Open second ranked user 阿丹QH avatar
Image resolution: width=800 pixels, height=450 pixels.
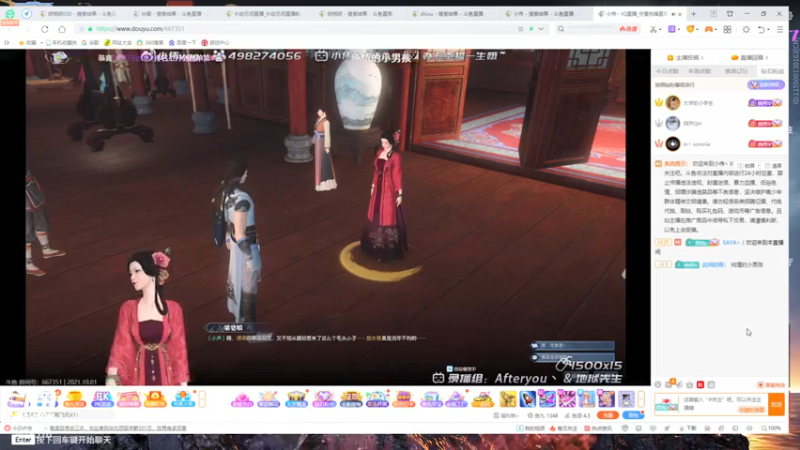click(x=673, y=123)
